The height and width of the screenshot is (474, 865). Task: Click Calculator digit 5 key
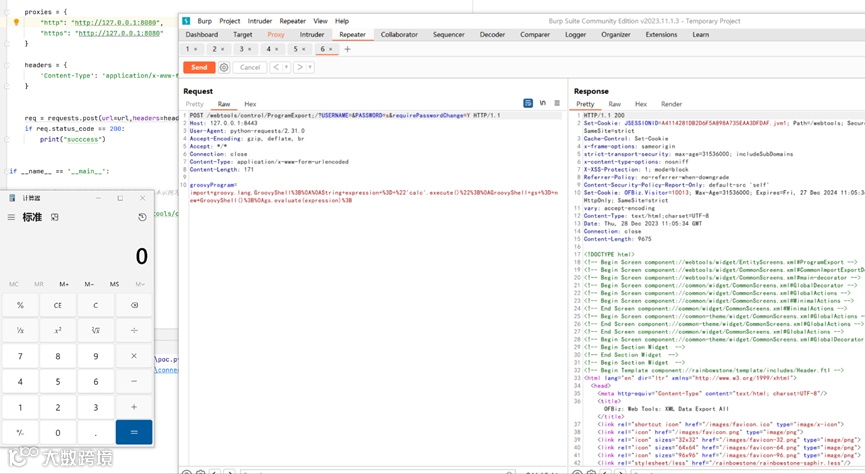coord(58,381)
